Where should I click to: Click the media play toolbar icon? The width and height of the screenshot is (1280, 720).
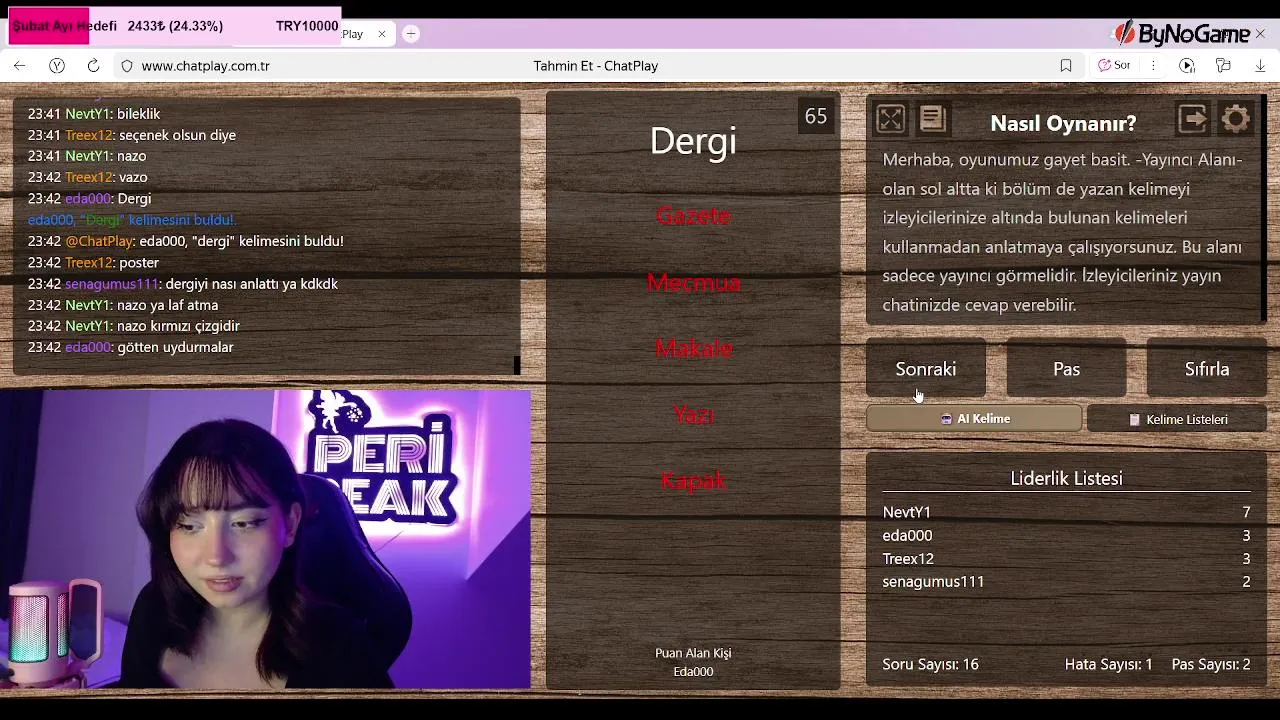coord(1187,66)
